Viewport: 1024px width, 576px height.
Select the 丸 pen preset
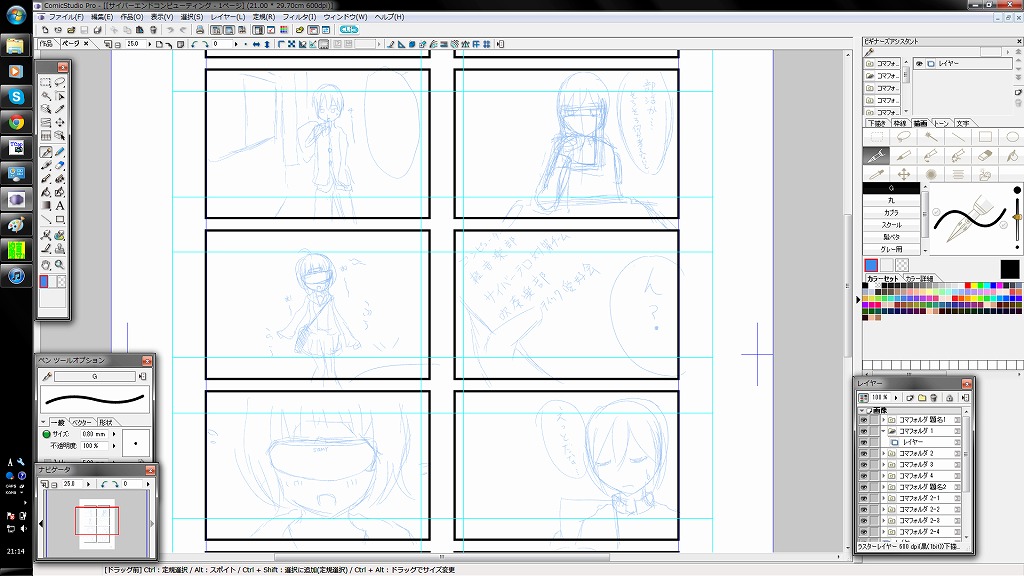(x=891, y=200)
